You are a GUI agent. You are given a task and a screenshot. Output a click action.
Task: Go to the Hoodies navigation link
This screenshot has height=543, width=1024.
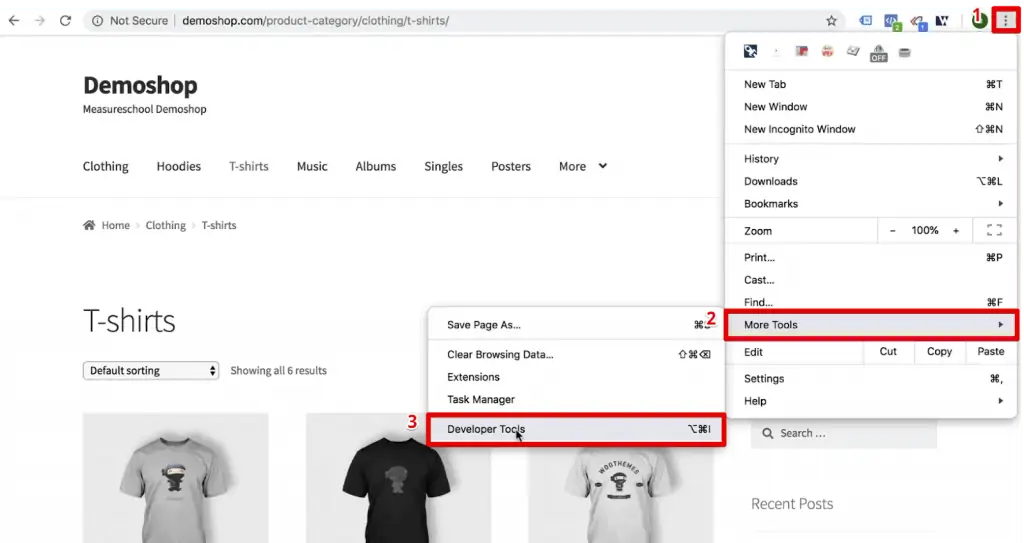tap(178, 167)
